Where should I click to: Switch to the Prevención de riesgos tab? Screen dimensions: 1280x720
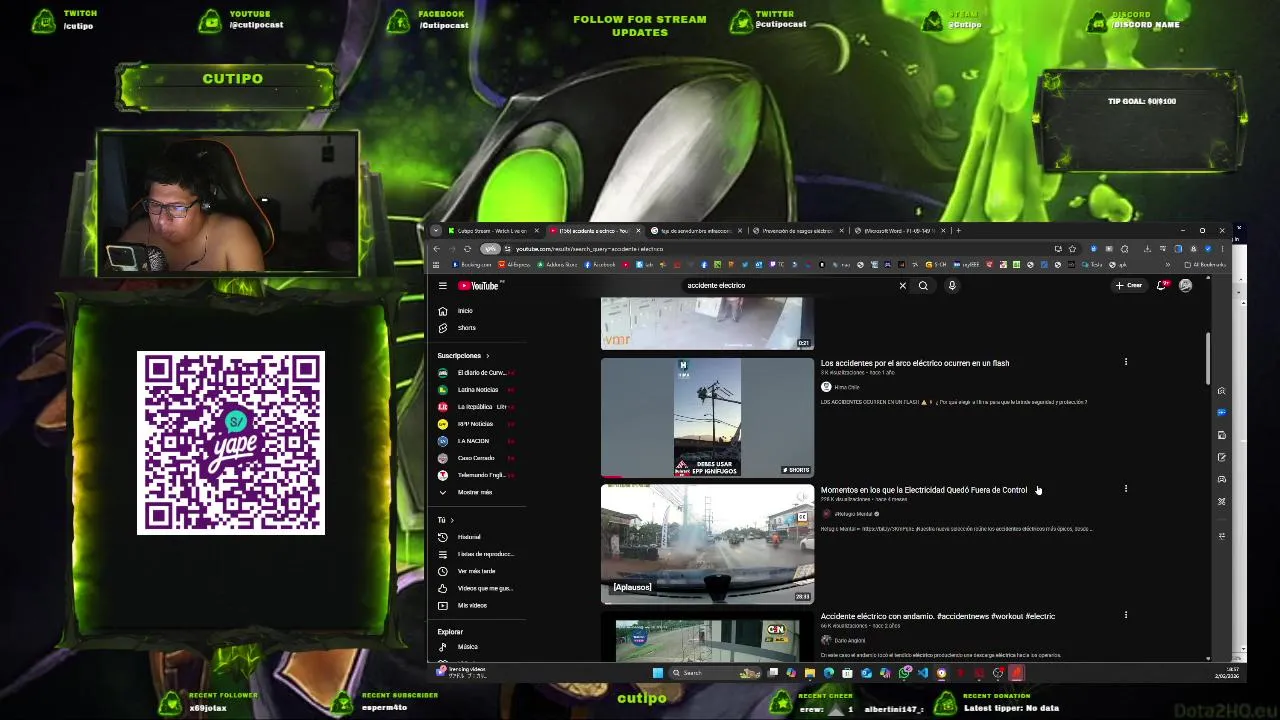coord(797,231)
